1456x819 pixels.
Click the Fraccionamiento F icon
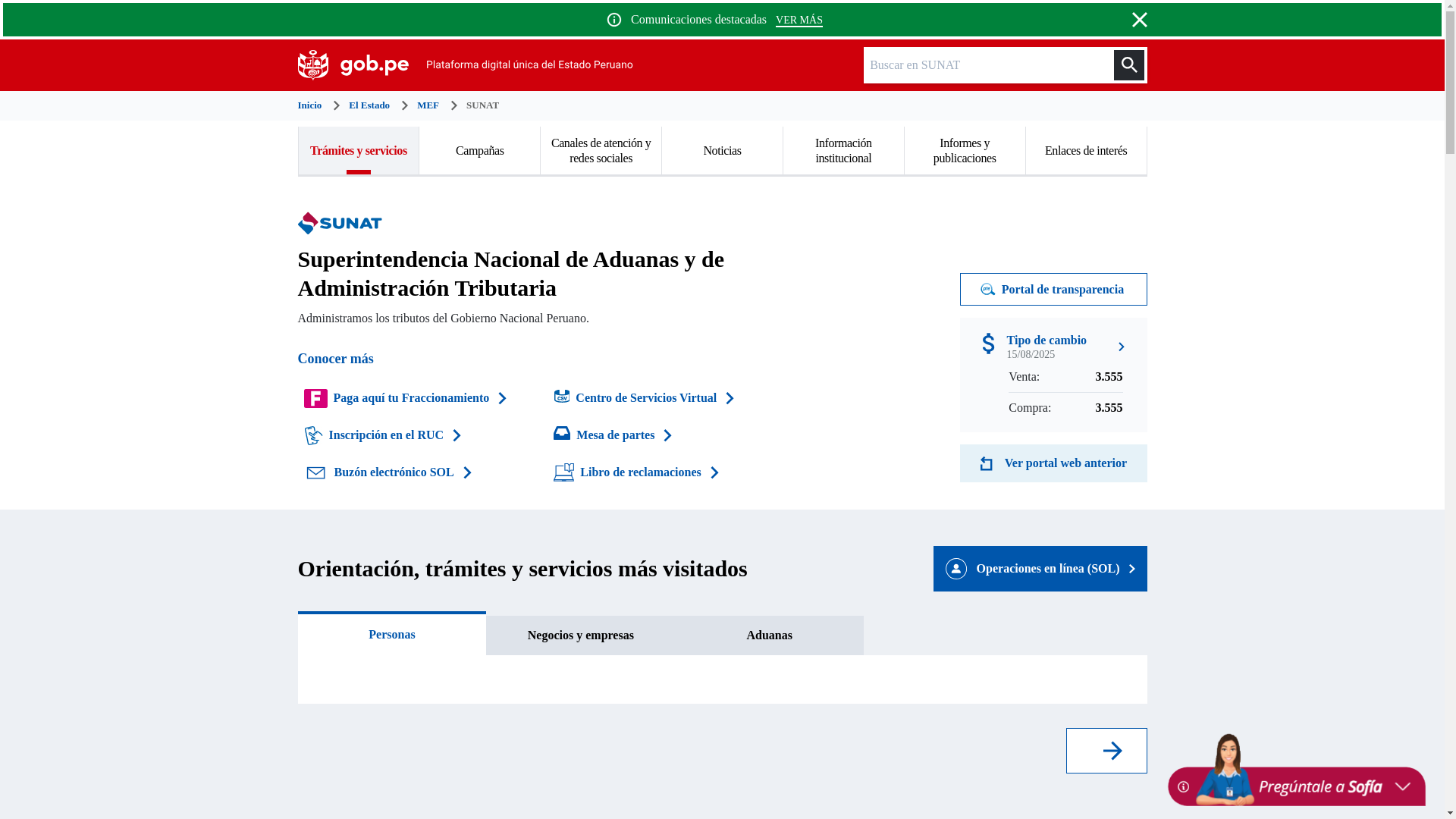tap(315, 398)
